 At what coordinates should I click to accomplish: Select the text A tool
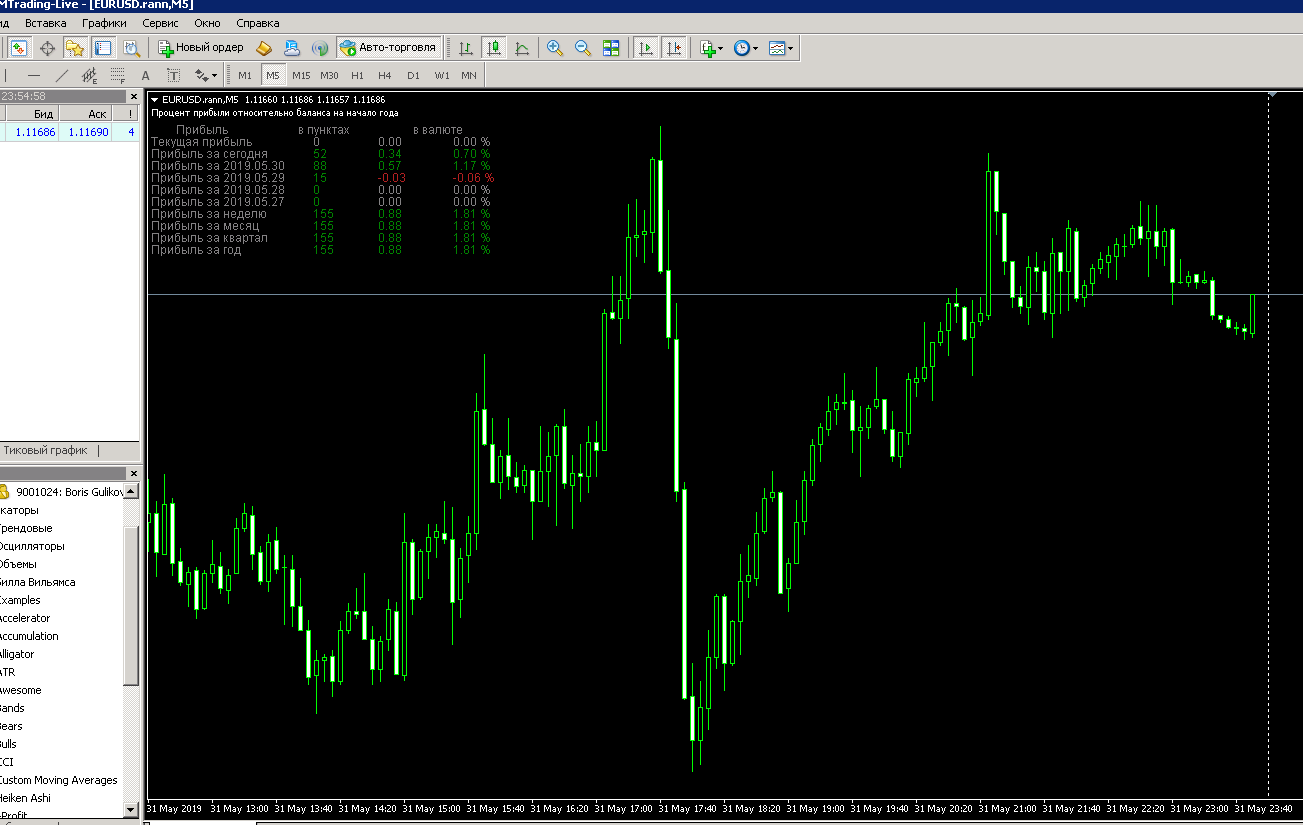(x=146, y=75)
